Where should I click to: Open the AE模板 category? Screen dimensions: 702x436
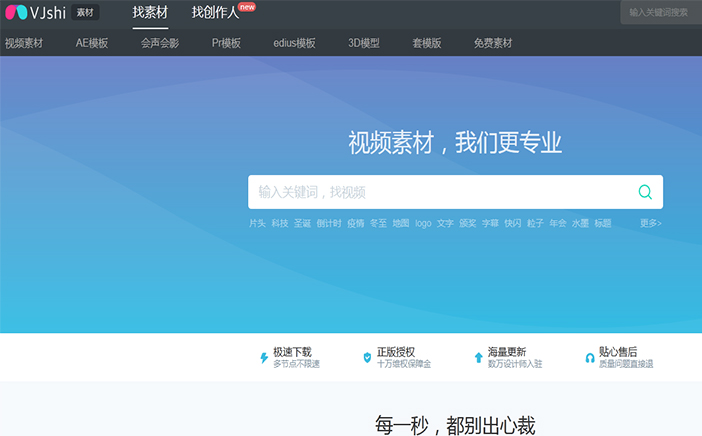(x=92, y=43)
